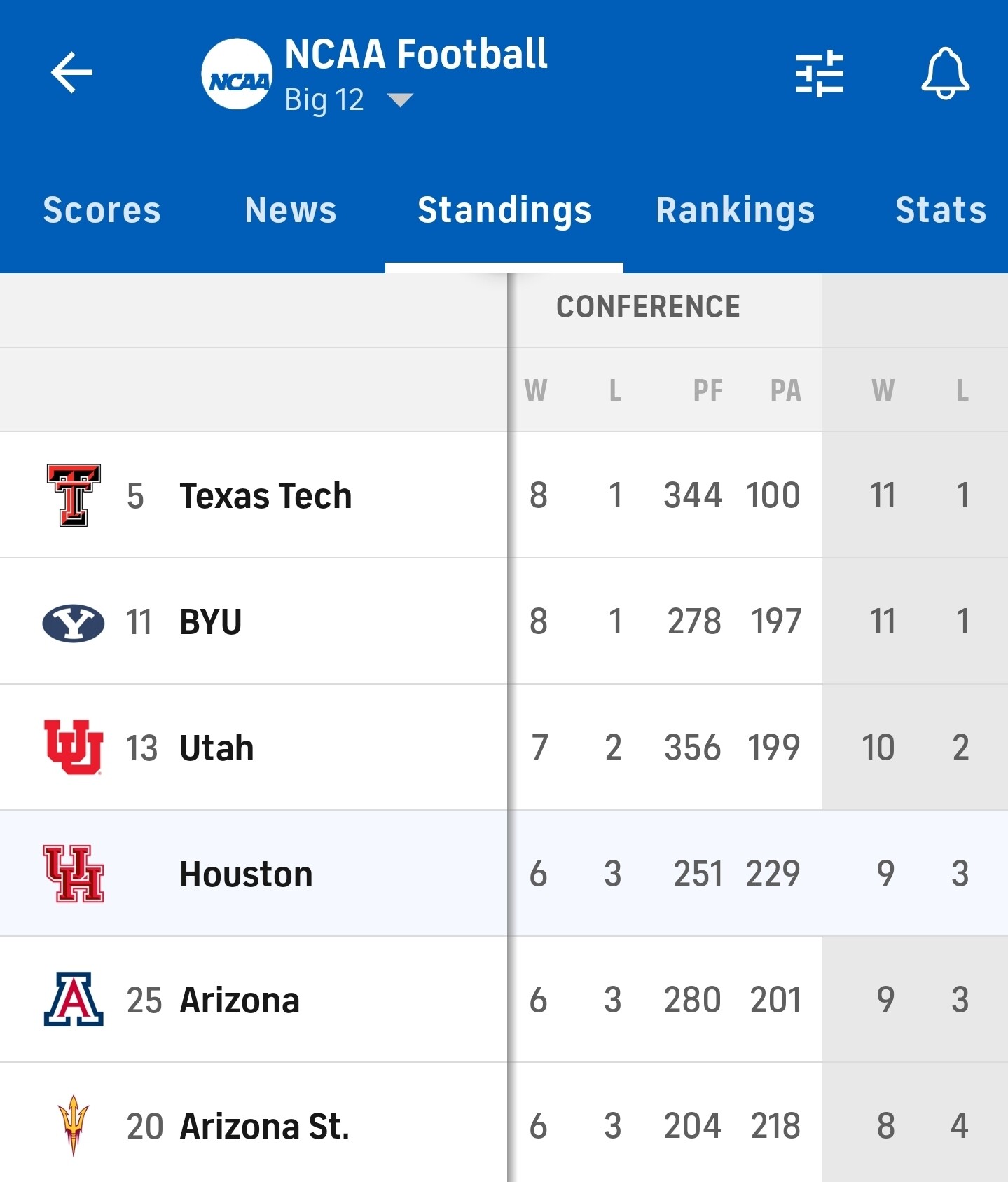The image size is (1008, 1182).
Task: Tap the Utah team logo
Action: click(x=74, y=747)
